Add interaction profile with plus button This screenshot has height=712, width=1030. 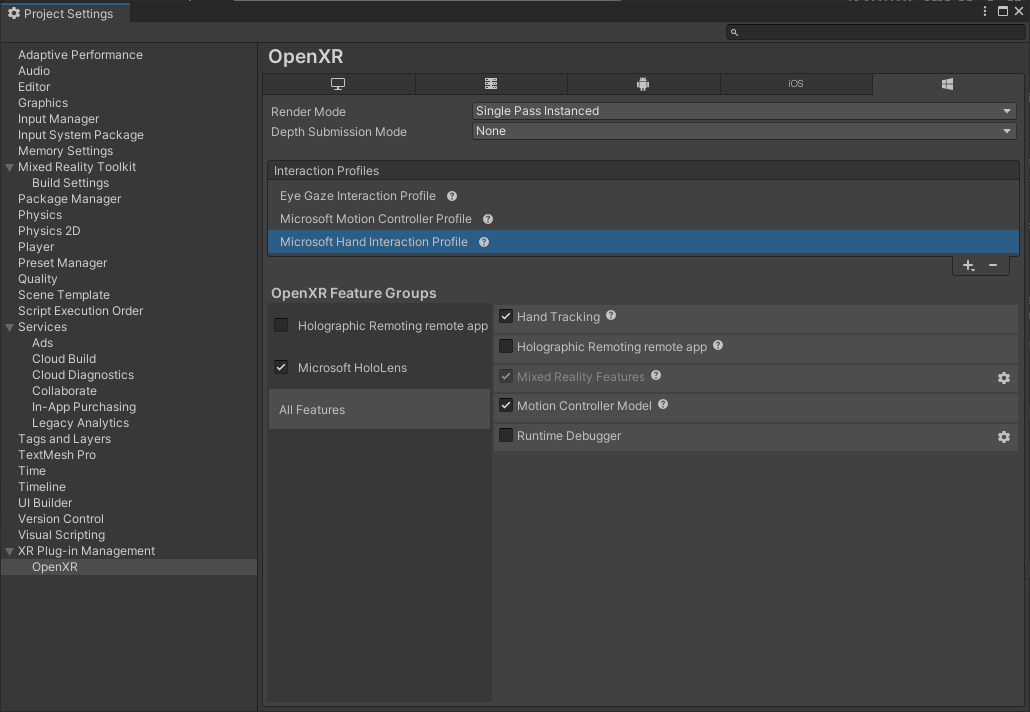(x=968, y=265)
